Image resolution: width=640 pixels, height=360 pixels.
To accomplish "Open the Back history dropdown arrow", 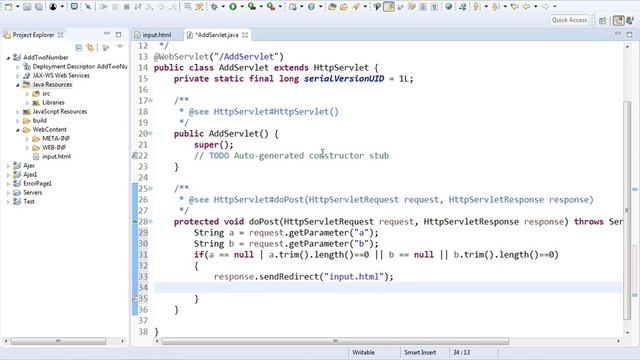I will (x=536, y=7).
